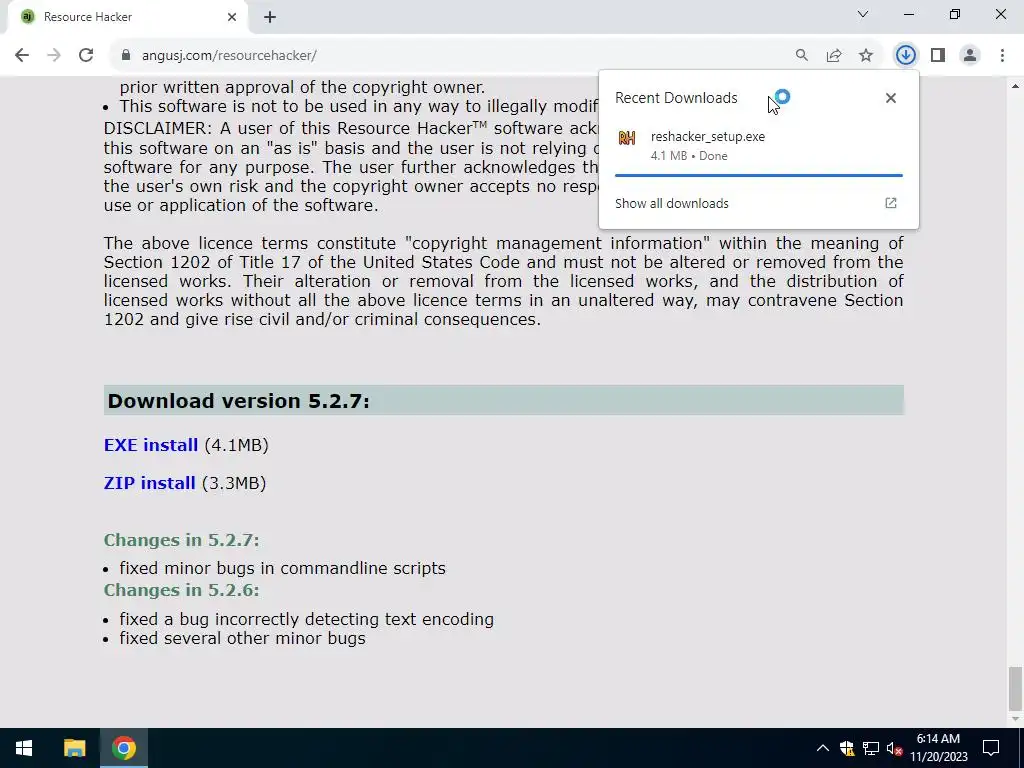The height and width of the screenshot is (768, 1024).
Task: Toggle the Chrome downloads toolbar icon
Action: pyautogui.click(x=905, y=56)
